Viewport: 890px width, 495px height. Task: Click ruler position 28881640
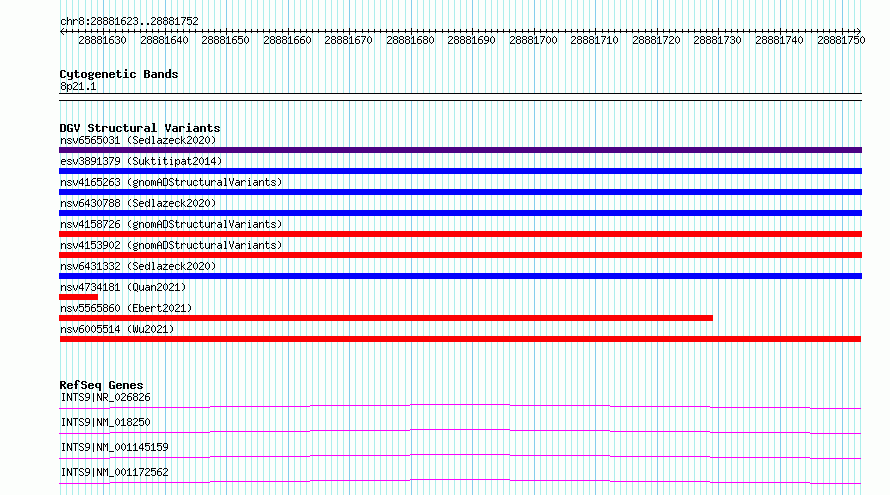pos(164,40)
